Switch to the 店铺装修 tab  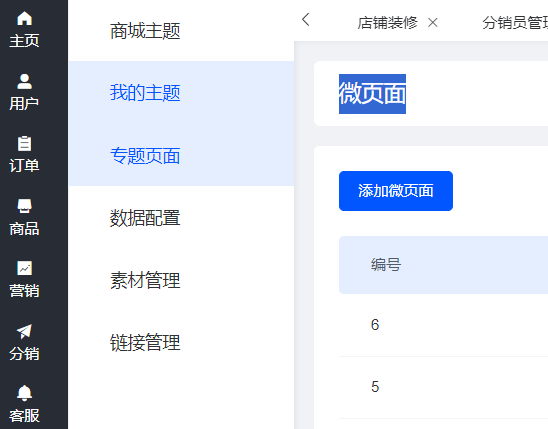coord(387,23)
